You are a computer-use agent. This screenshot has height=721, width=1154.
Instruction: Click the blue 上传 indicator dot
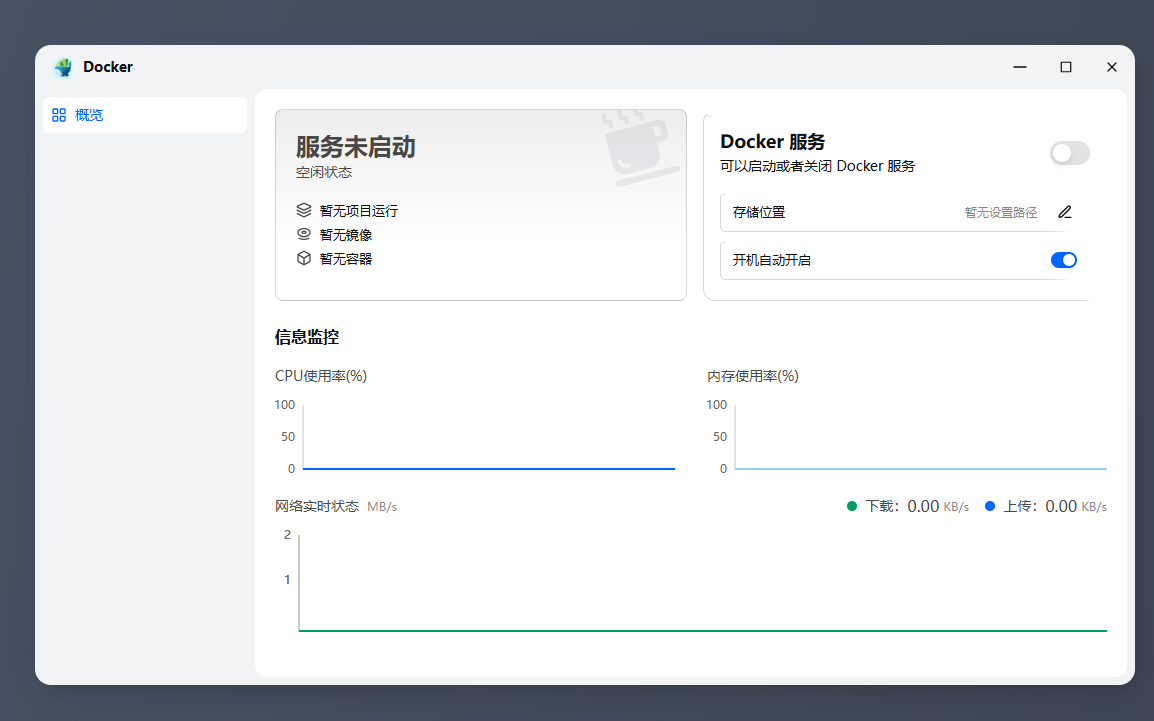click(990, 506)
